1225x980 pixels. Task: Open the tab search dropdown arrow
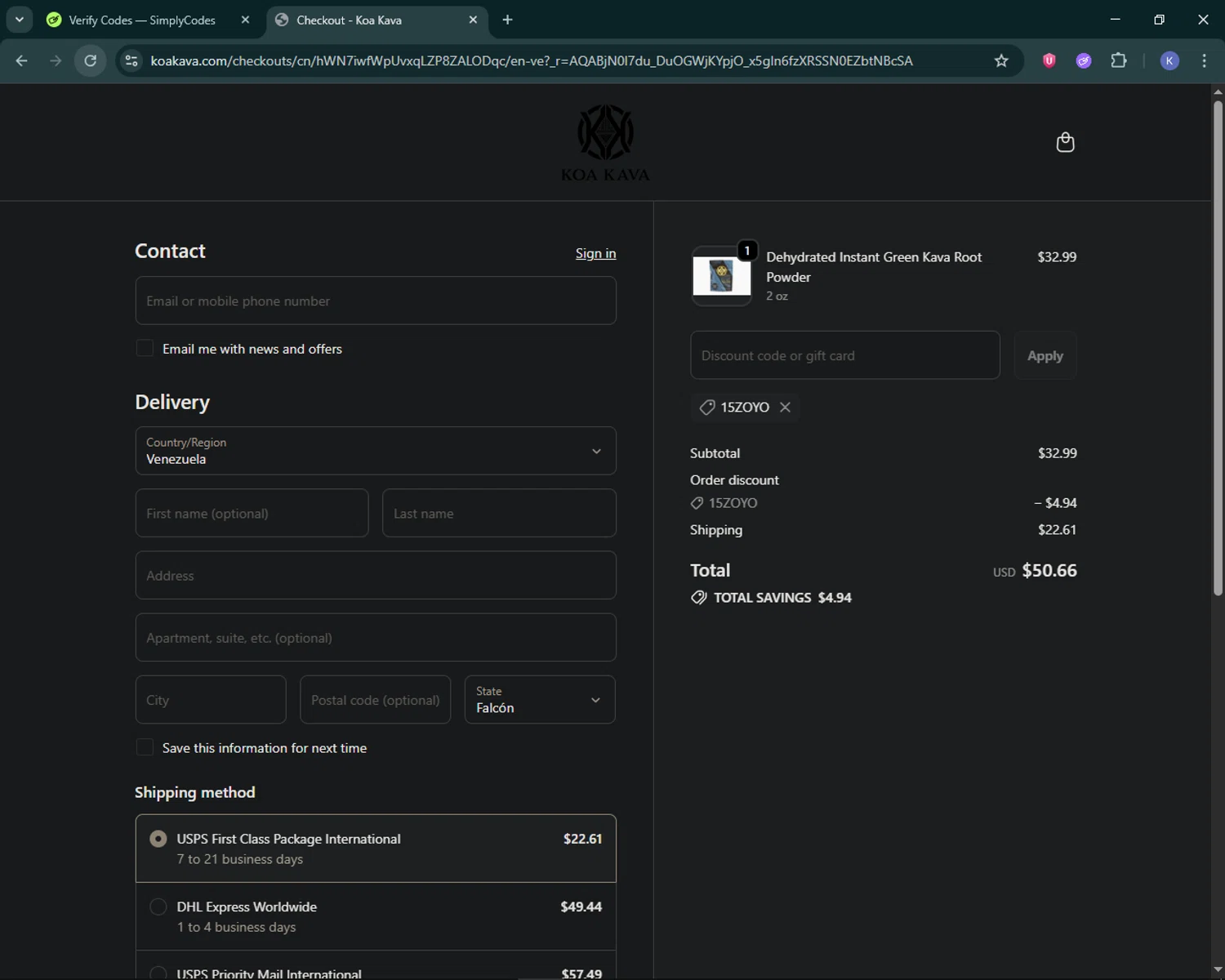click(x=20, y=20)
